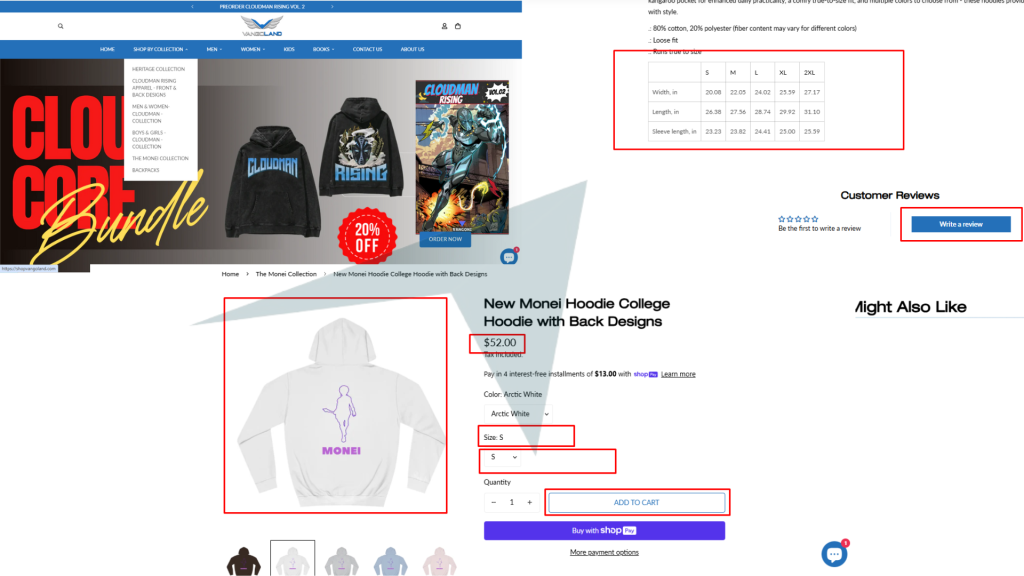Select the light blue hoodie thumbnail
The height and width of the screenshot is (576, 1024).
[391, 561]
